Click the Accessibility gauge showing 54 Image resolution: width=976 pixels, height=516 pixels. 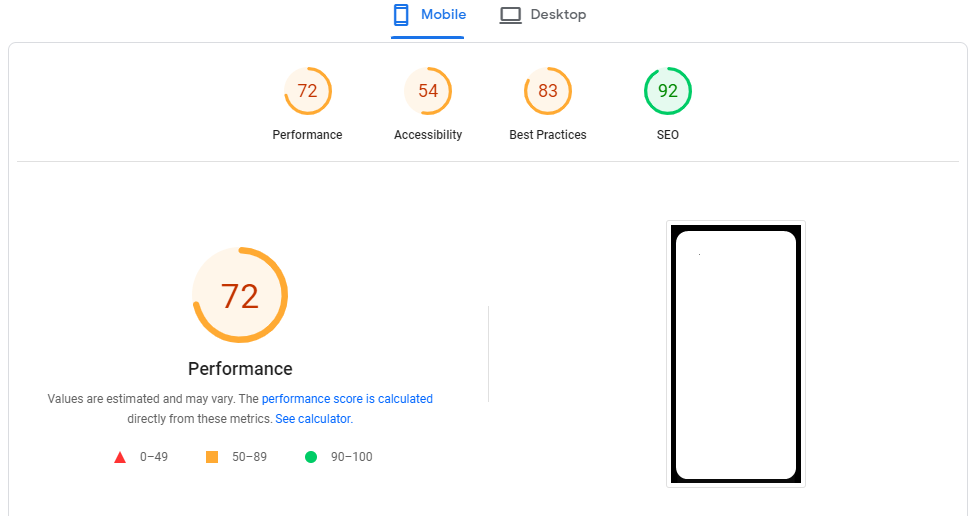click(428, 91)
